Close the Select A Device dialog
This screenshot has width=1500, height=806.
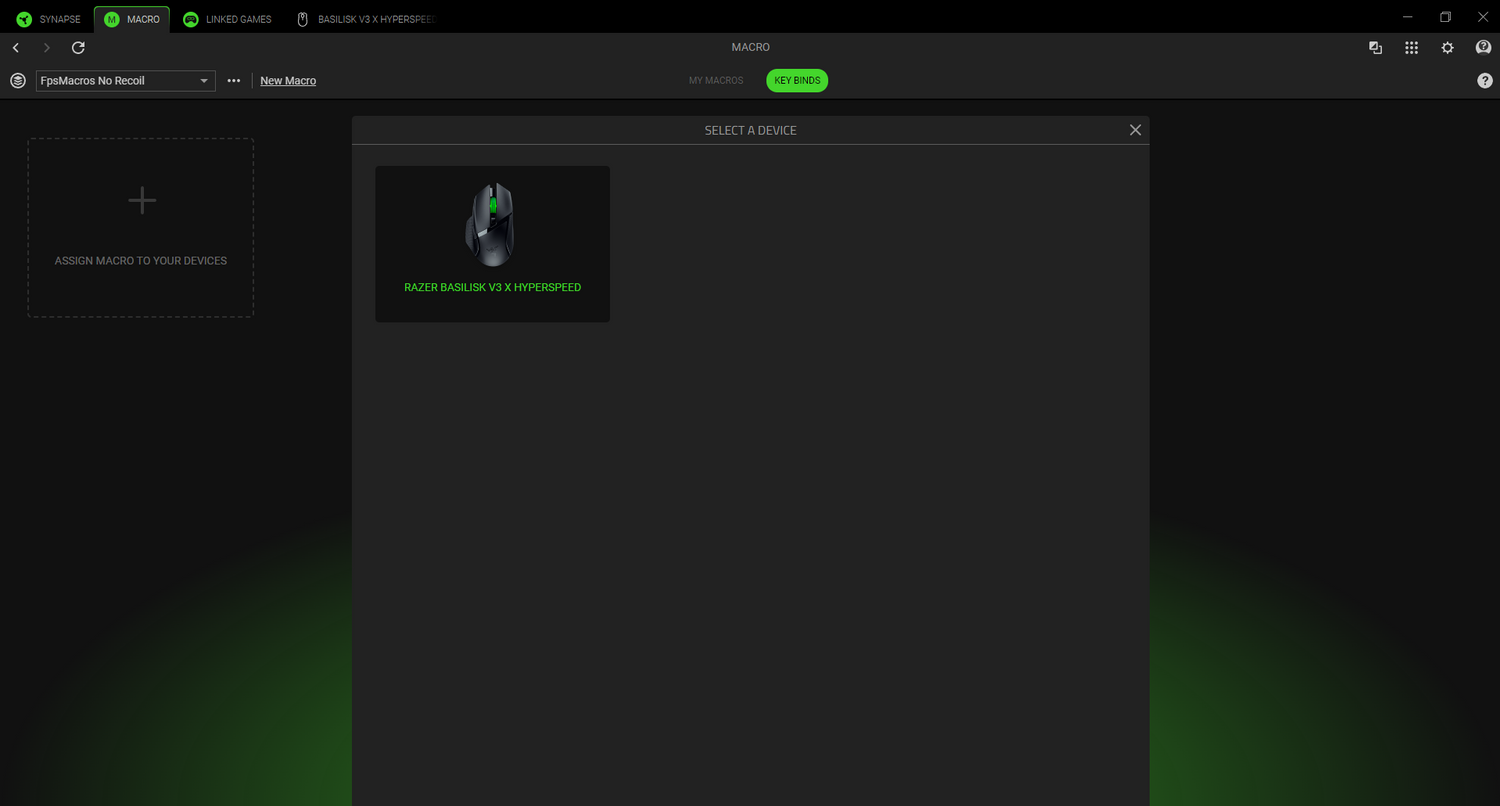[x=1135, y=130]
